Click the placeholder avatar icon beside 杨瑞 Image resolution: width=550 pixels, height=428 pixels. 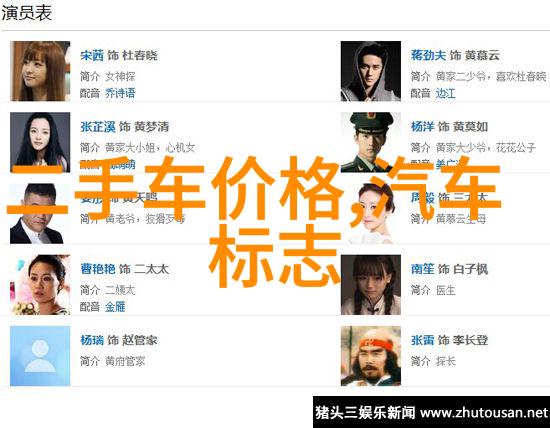click(x=40, y=356)
